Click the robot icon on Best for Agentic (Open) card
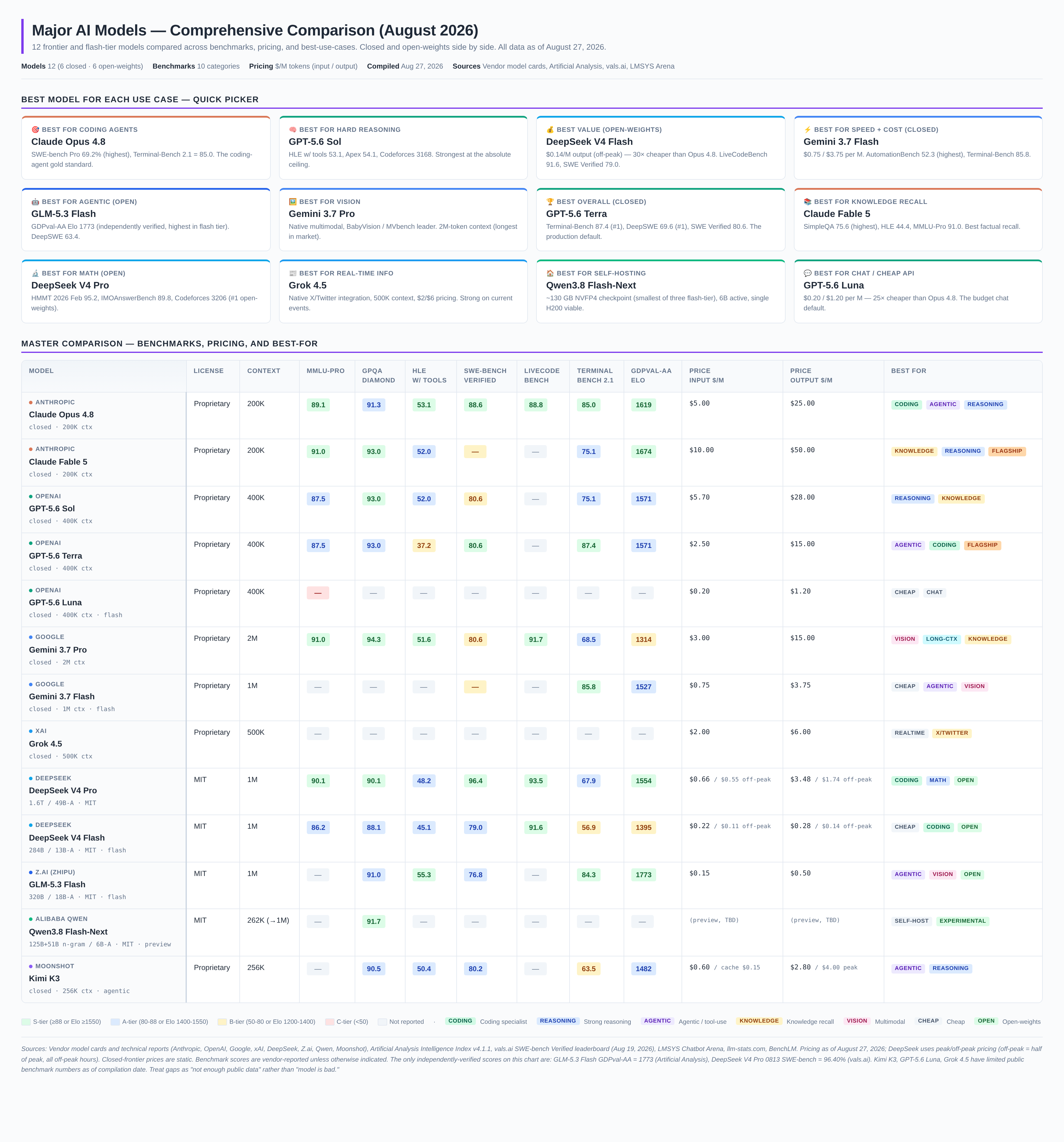This screenshot has height=1142, width=1064. (x=35, y=202)
